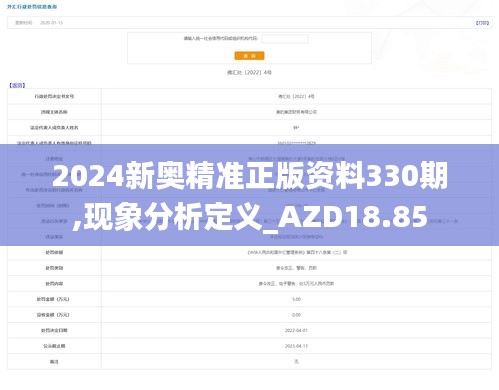Select the 备注 row label
The height and width of the screenshot is (390, 499).
[54, 362]
